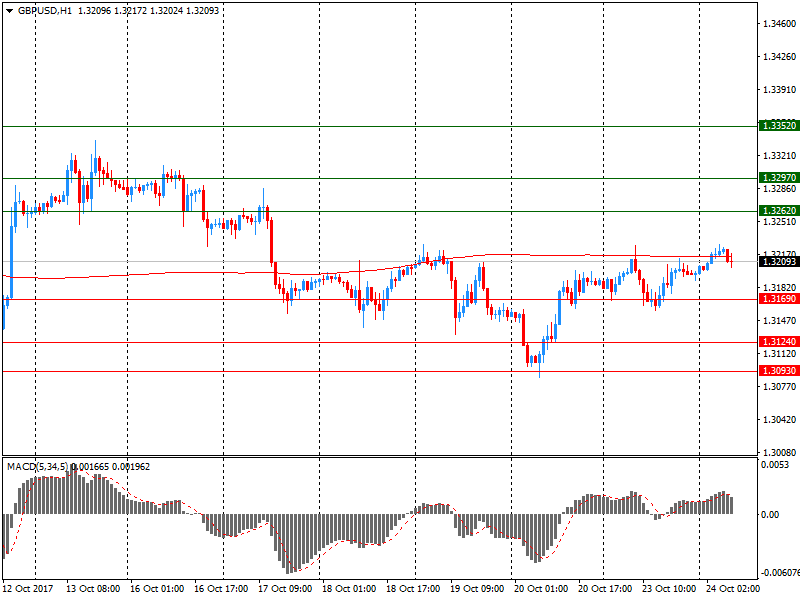Select the MACD(5,34,5) indicator label
Screen dimensions: 800x600
(37, 466)
